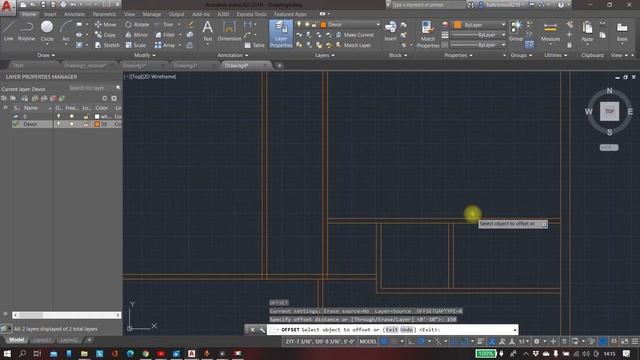Click the Rotate tool
Viewport: 640px width, 360px height.
pyautogui.click(x=137, y=24)
